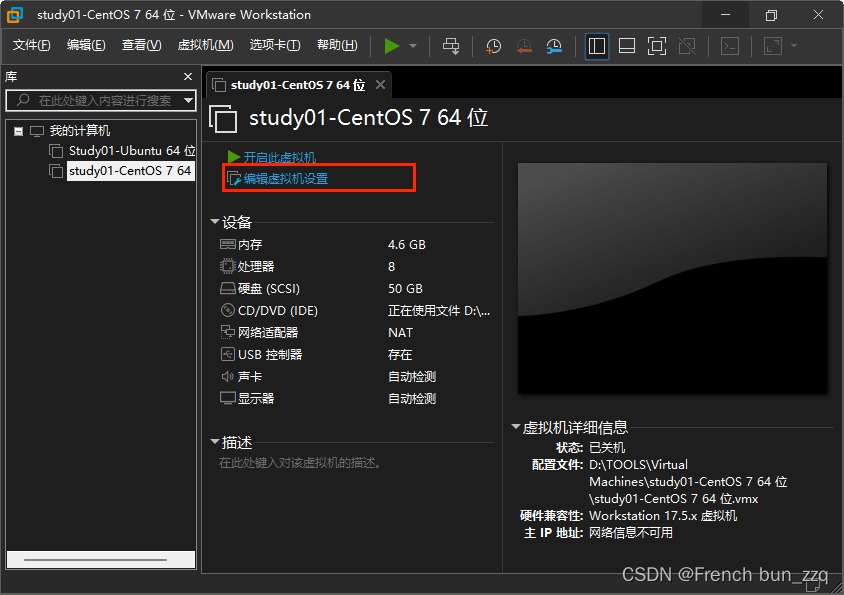Screen dimensions: 844x595
Task: Select study01-CentOS 7 64 in library
Action: (x=130, y=171)
